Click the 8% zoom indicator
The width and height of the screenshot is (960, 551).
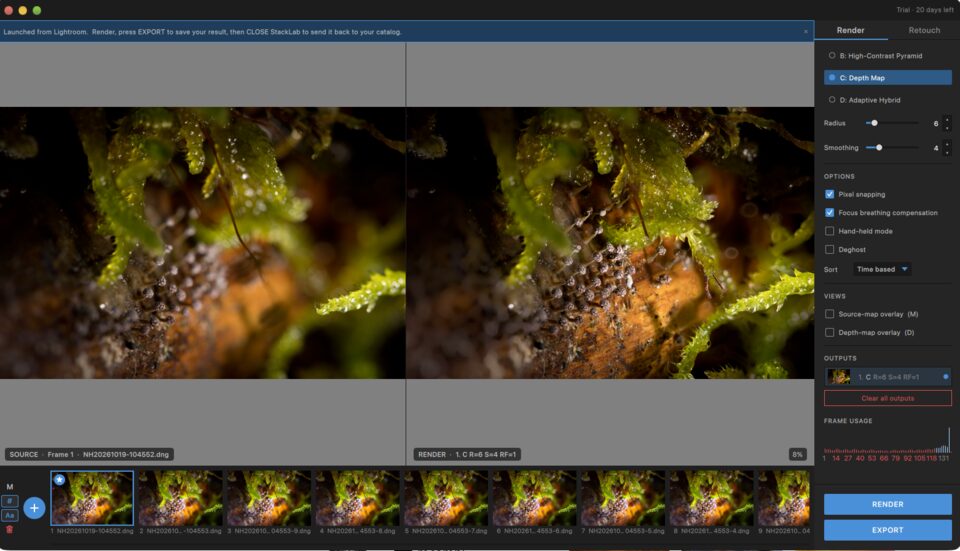tap(797, 455)
